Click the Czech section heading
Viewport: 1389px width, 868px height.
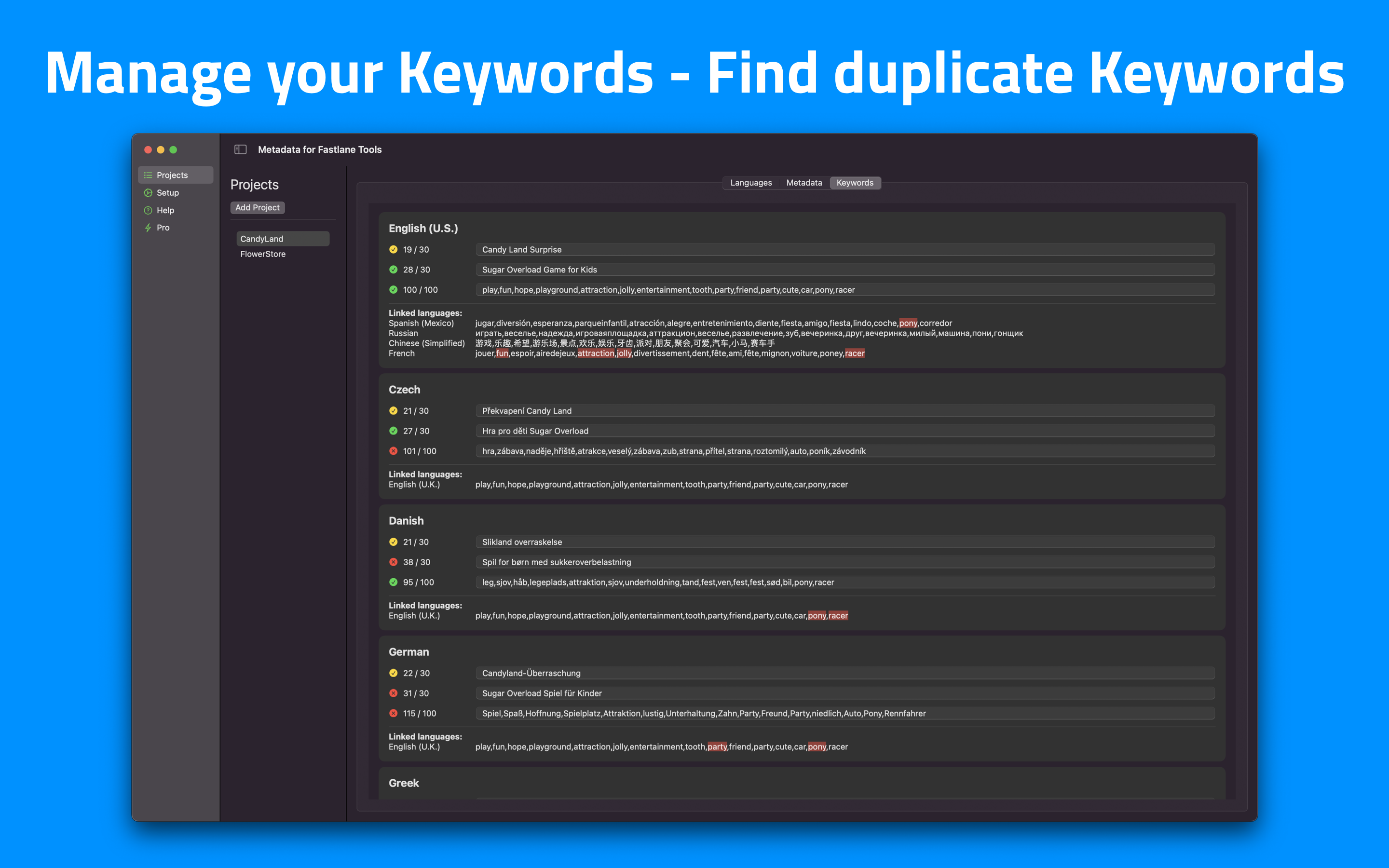[404, 390]
